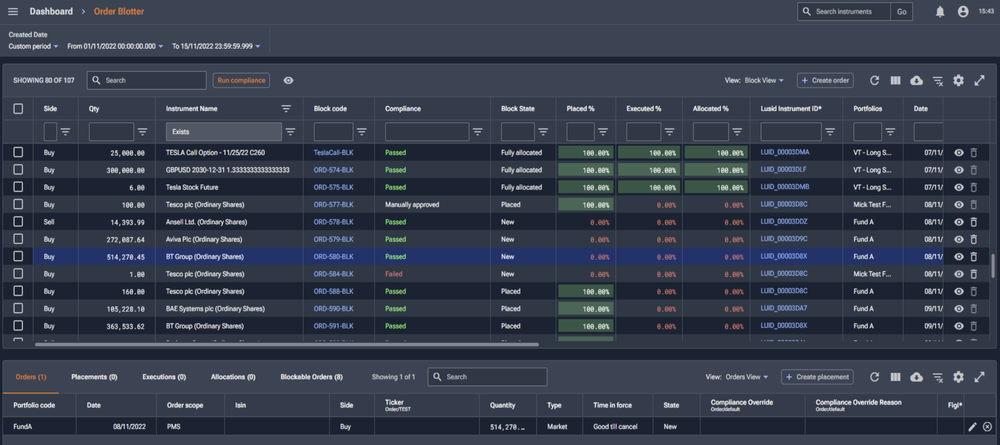Click the Search instruments input field
The image size is (1000, 445).
click(x=850, y=12)
